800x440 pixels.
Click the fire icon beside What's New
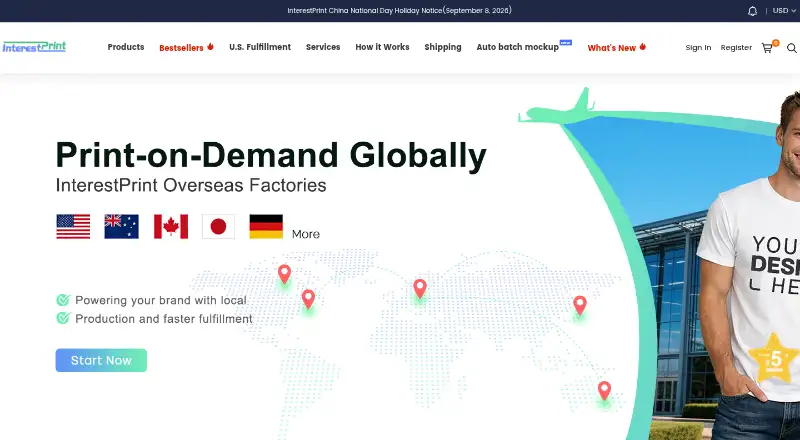pos(642,47)
